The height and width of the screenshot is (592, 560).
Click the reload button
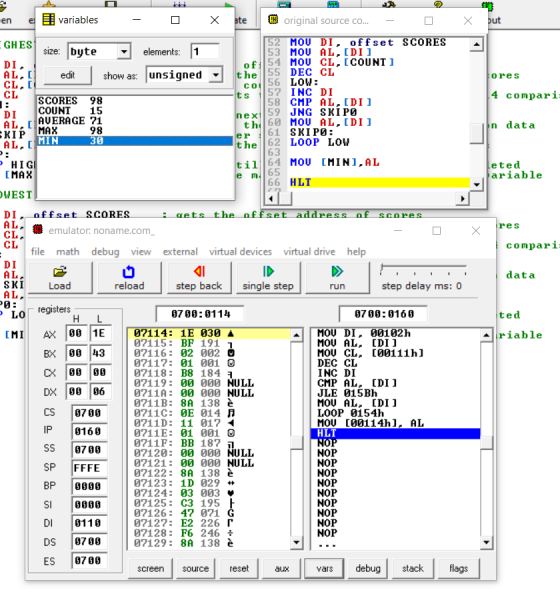[x=129, y=278]
